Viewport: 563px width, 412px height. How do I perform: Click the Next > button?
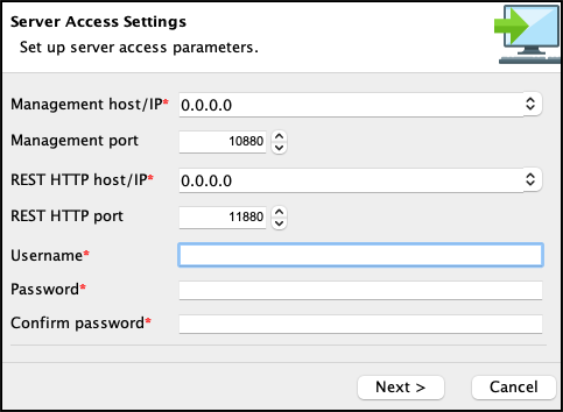point(401,387)
